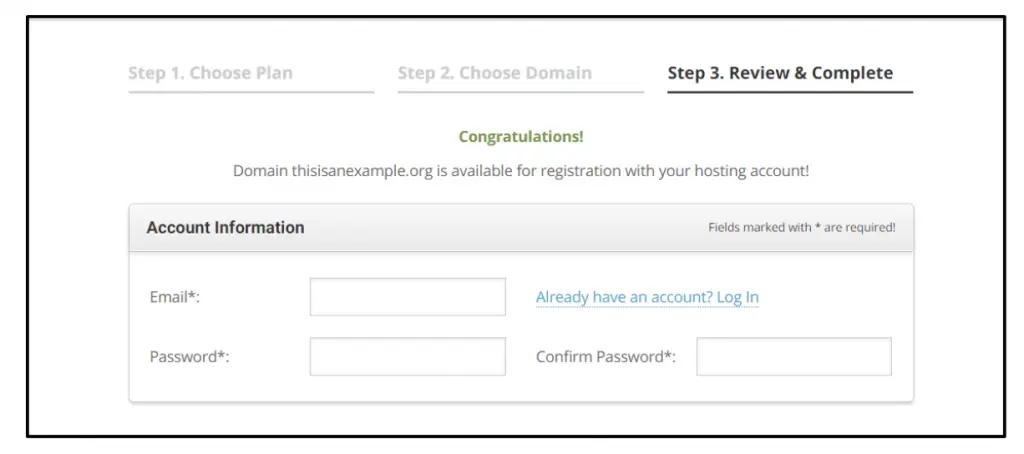Click the gray underline beneath Step 1
Image resolution: width=1024 pixels, height=454 pixels.
click(x=251, y=92)
